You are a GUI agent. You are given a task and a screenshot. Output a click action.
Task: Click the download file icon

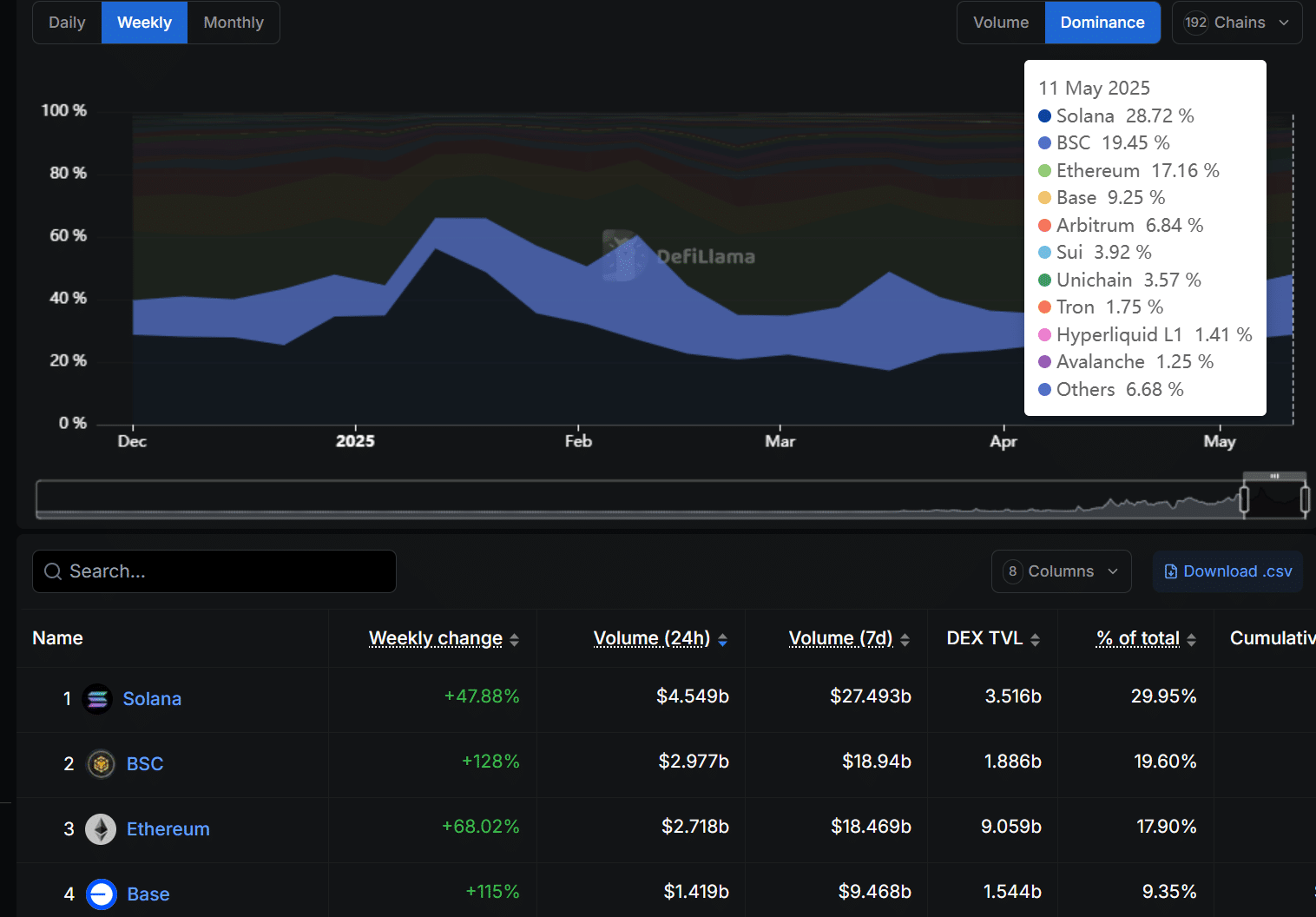[1171, 571]
